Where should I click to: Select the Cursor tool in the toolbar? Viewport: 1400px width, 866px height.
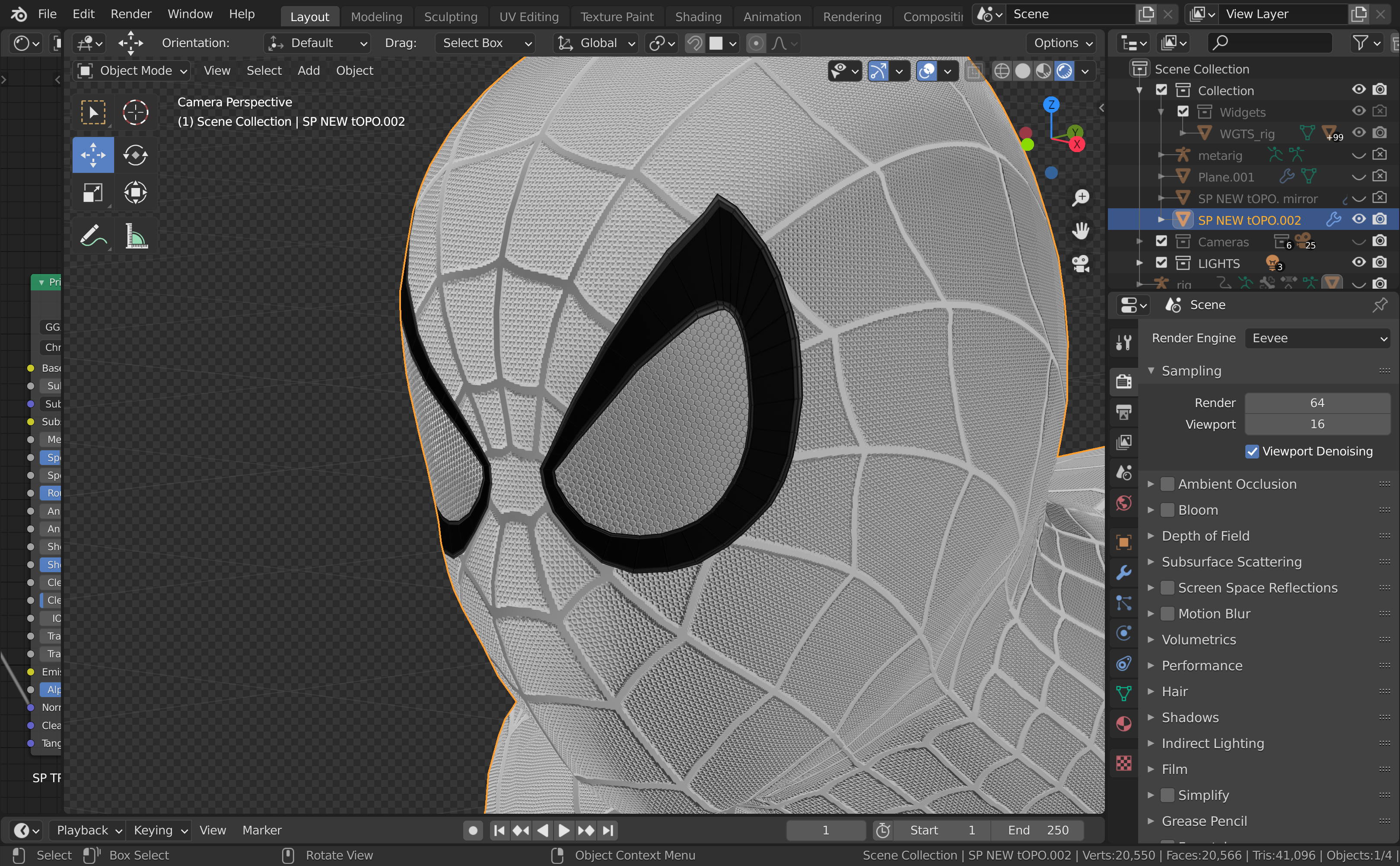(x=135, y=112)
